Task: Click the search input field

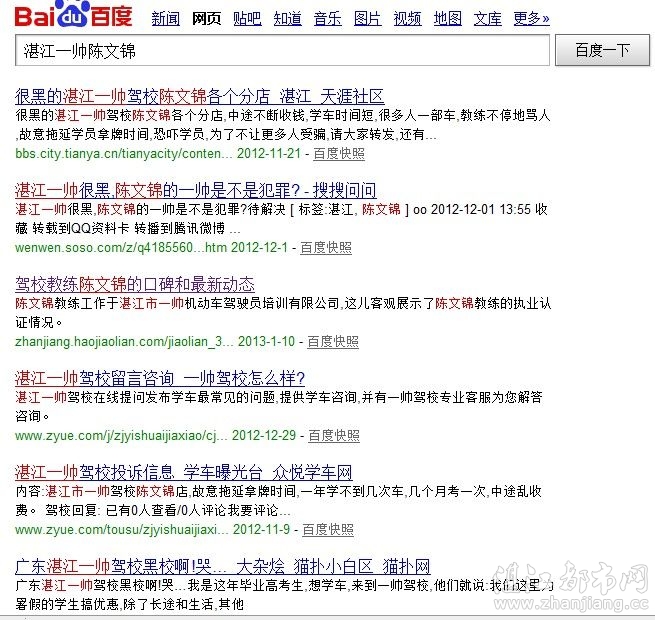Action: coord(282,51)
